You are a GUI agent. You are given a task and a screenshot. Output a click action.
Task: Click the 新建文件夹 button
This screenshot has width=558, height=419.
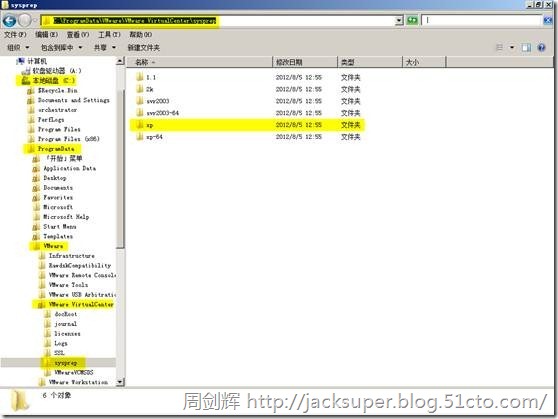[x=144, y=47]
